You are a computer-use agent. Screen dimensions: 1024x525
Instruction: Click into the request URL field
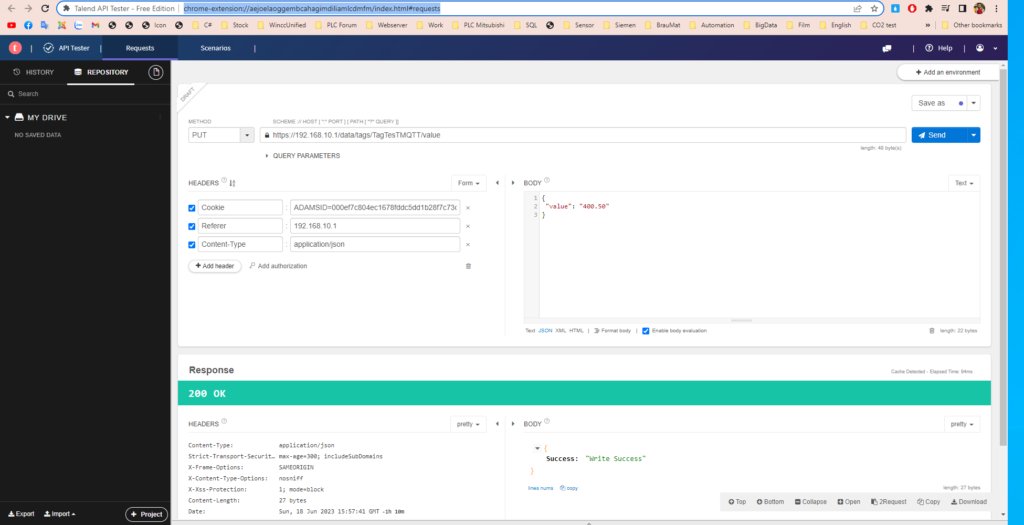583,135
